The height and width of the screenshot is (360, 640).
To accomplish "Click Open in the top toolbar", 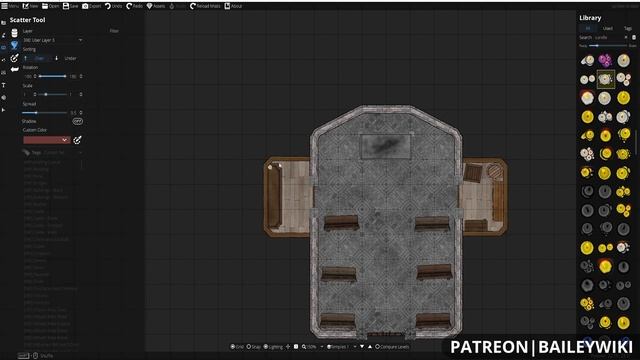I will click(51, 6).
